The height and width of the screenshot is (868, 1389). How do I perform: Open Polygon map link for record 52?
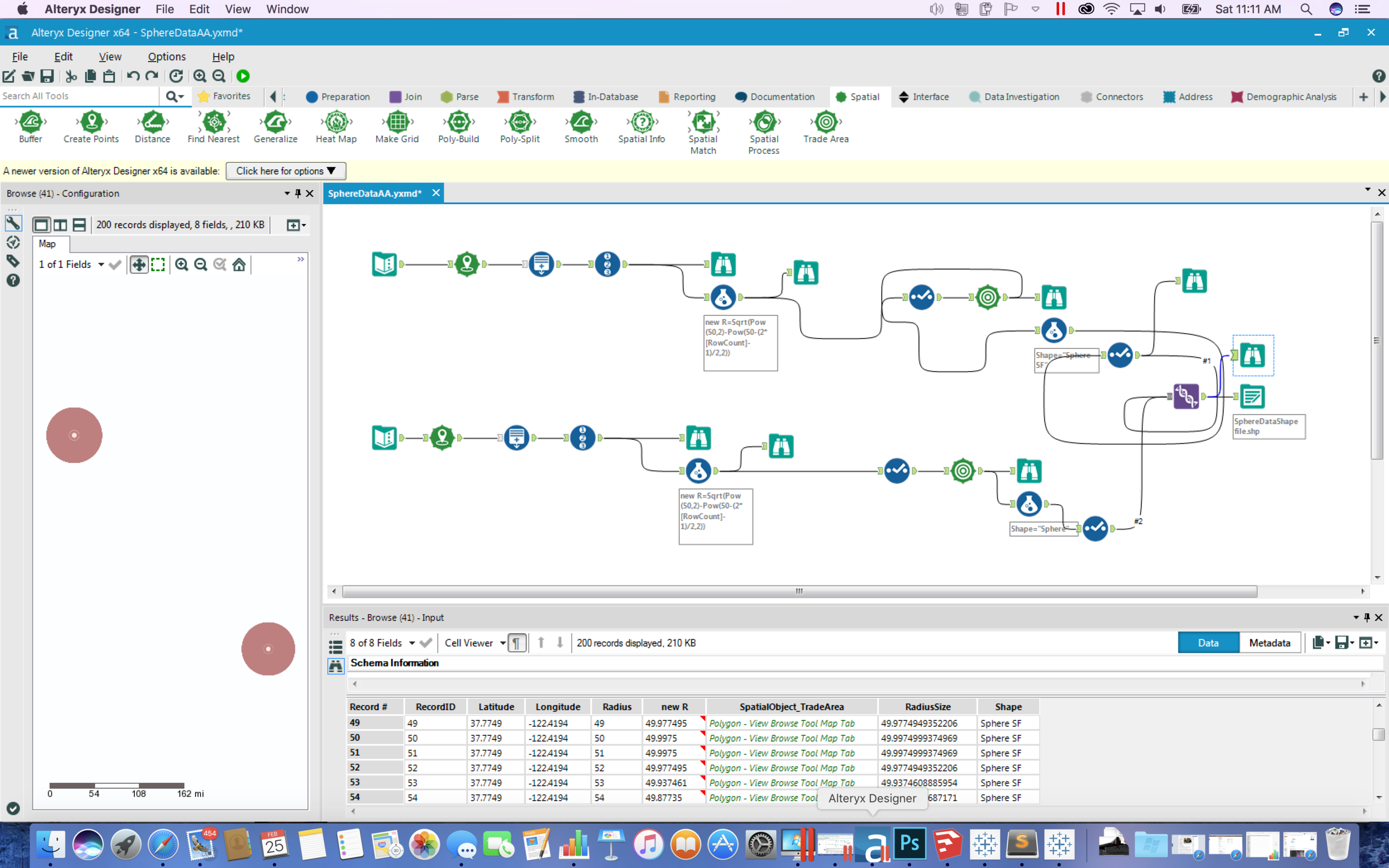[x=782, y=768]
